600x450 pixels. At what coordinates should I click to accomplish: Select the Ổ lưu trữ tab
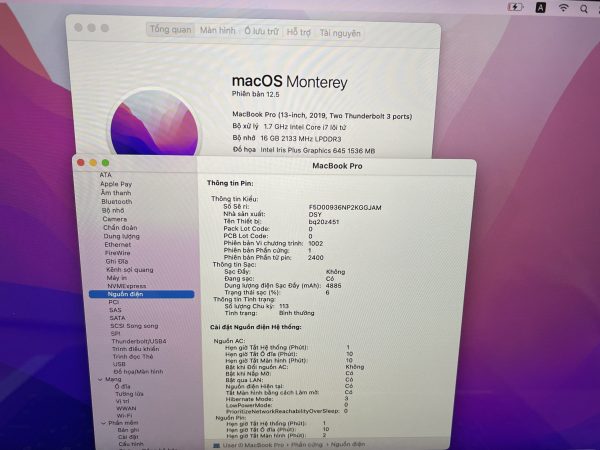tap(262, 32)
